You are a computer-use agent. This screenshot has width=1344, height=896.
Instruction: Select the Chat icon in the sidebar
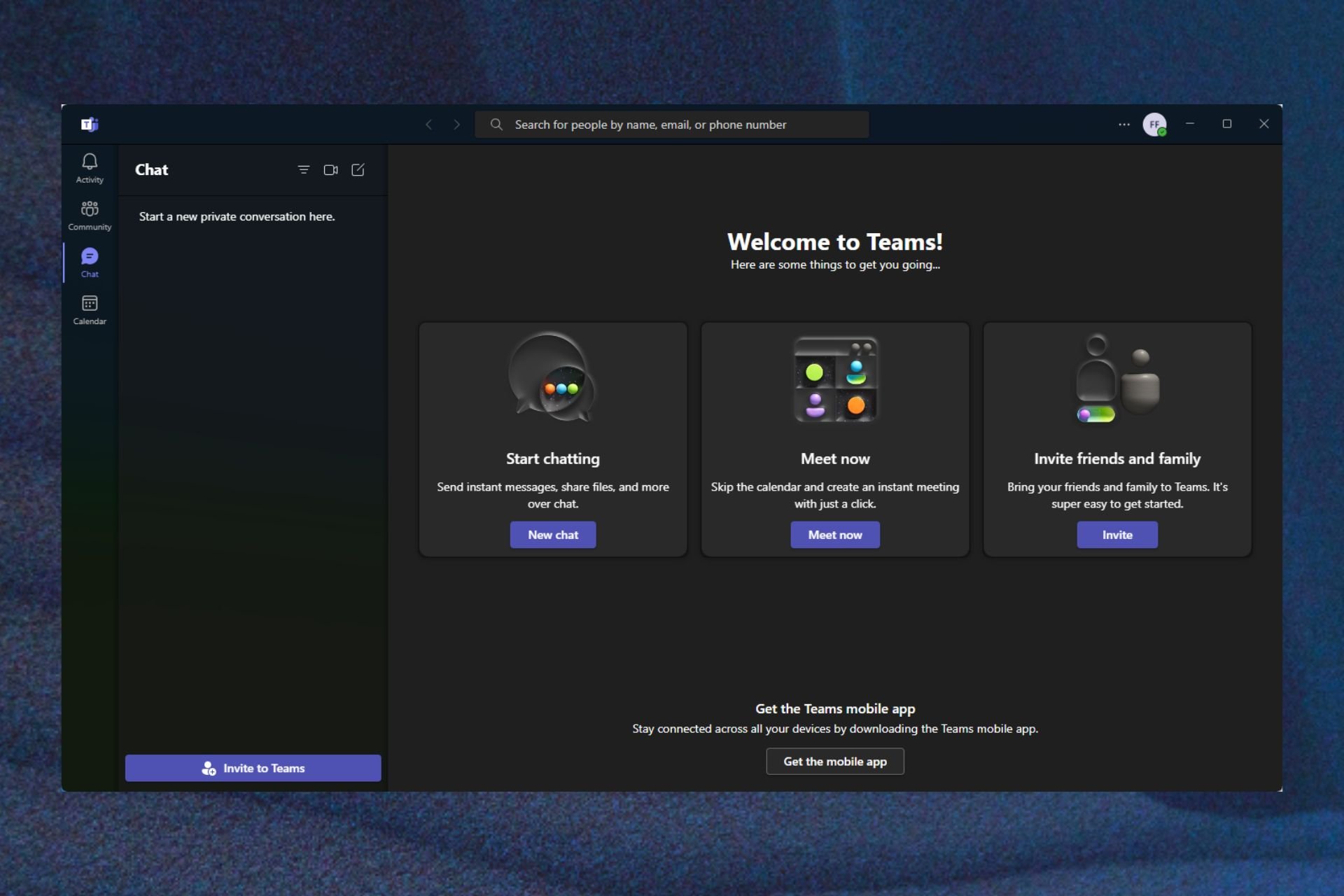click(89, 261)
